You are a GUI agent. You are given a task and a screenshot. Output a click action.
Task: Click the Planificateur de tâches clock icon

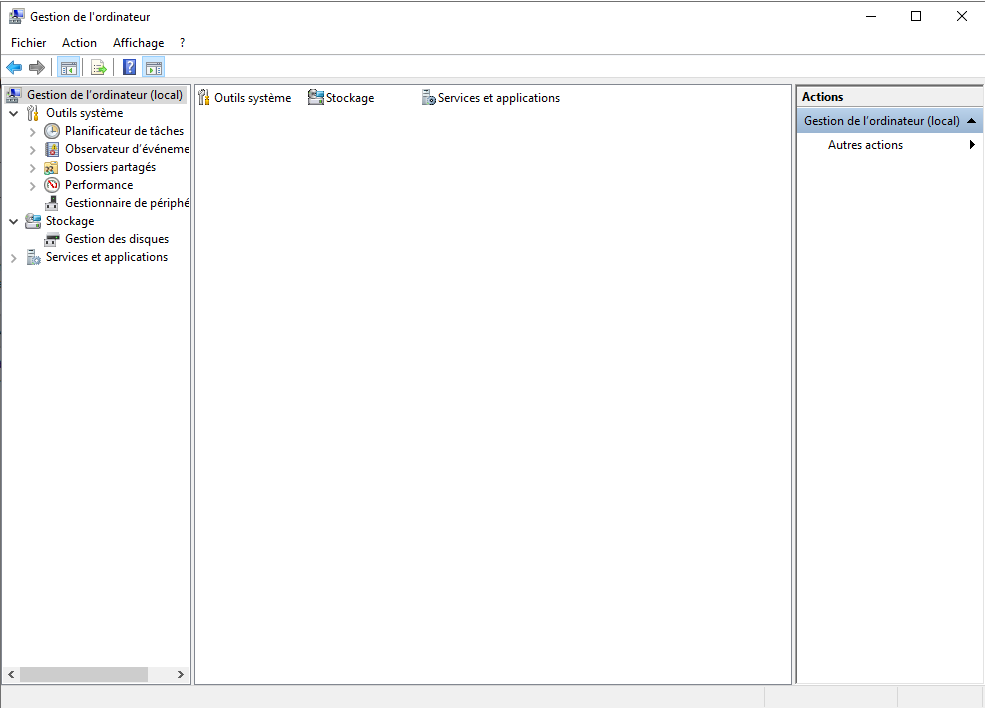coord(52,131)
